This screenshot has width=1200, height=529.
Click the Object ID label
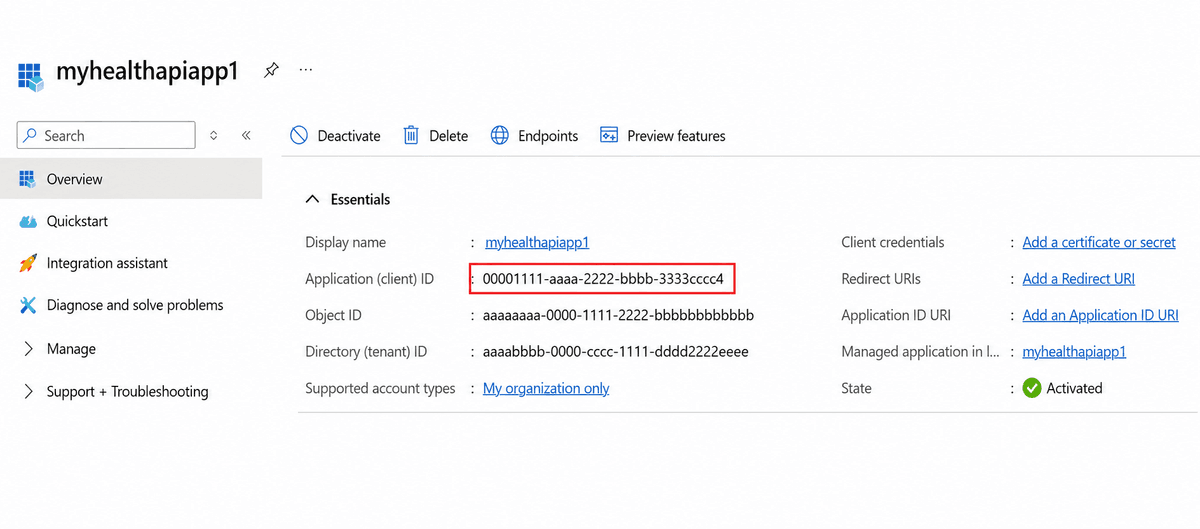coord(333,315)
